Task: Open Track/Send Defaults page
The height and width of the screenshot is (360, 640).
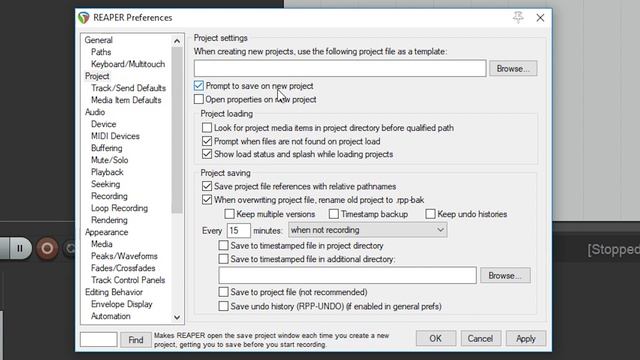Action: pos(128,88)
